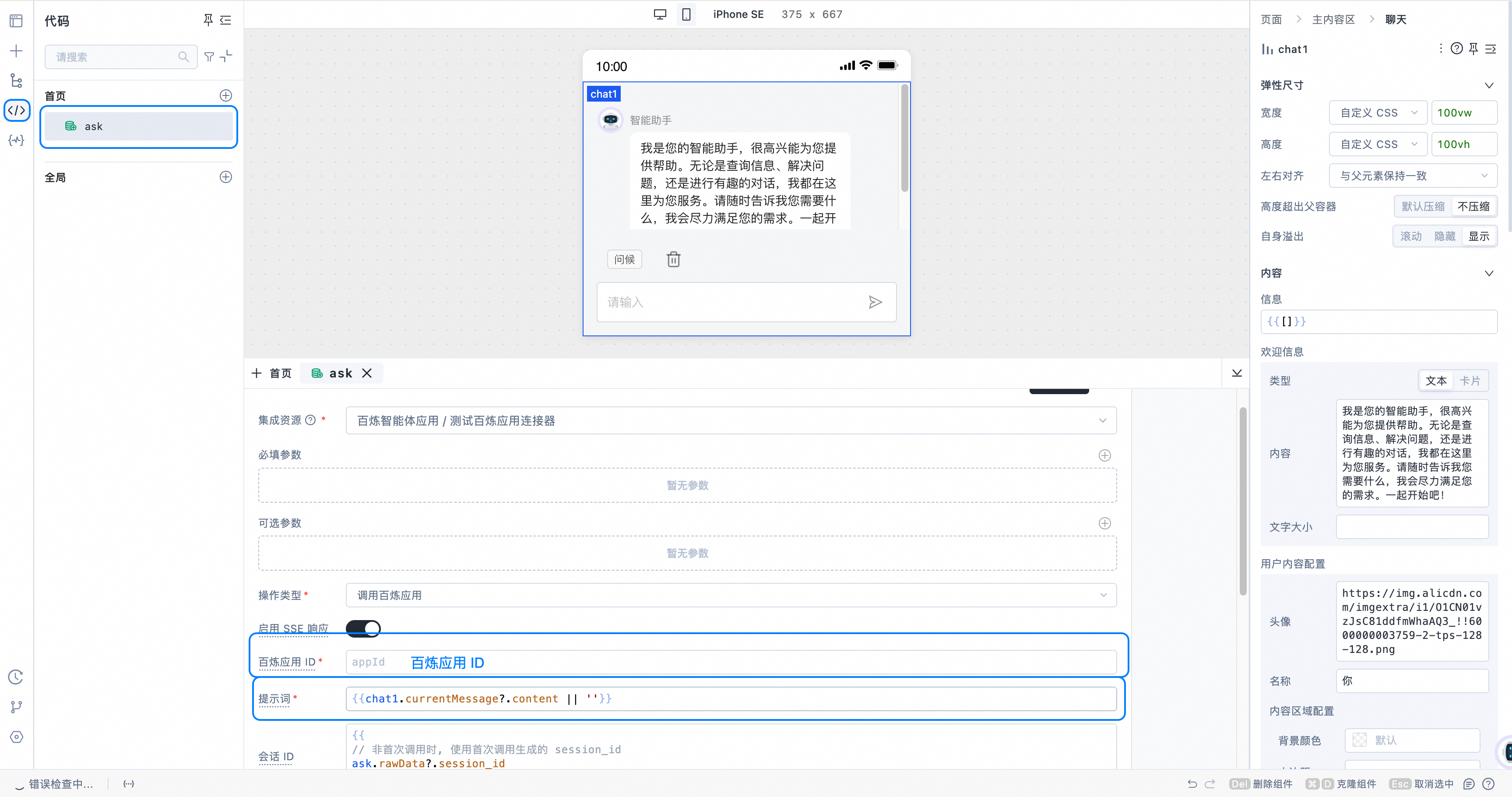Switch to desktop preview device icon
The image size is (1512, 797).
[x=660, y=14]
